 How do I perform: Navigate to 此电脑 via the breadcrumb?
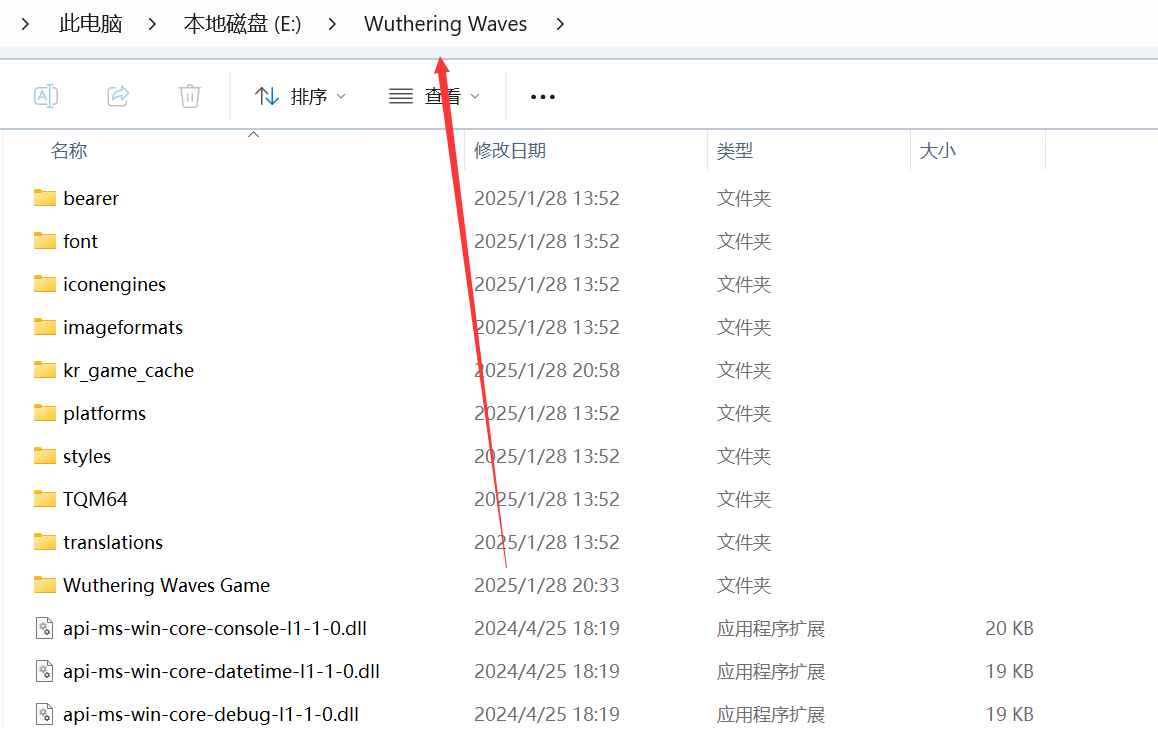coord(90,23)
